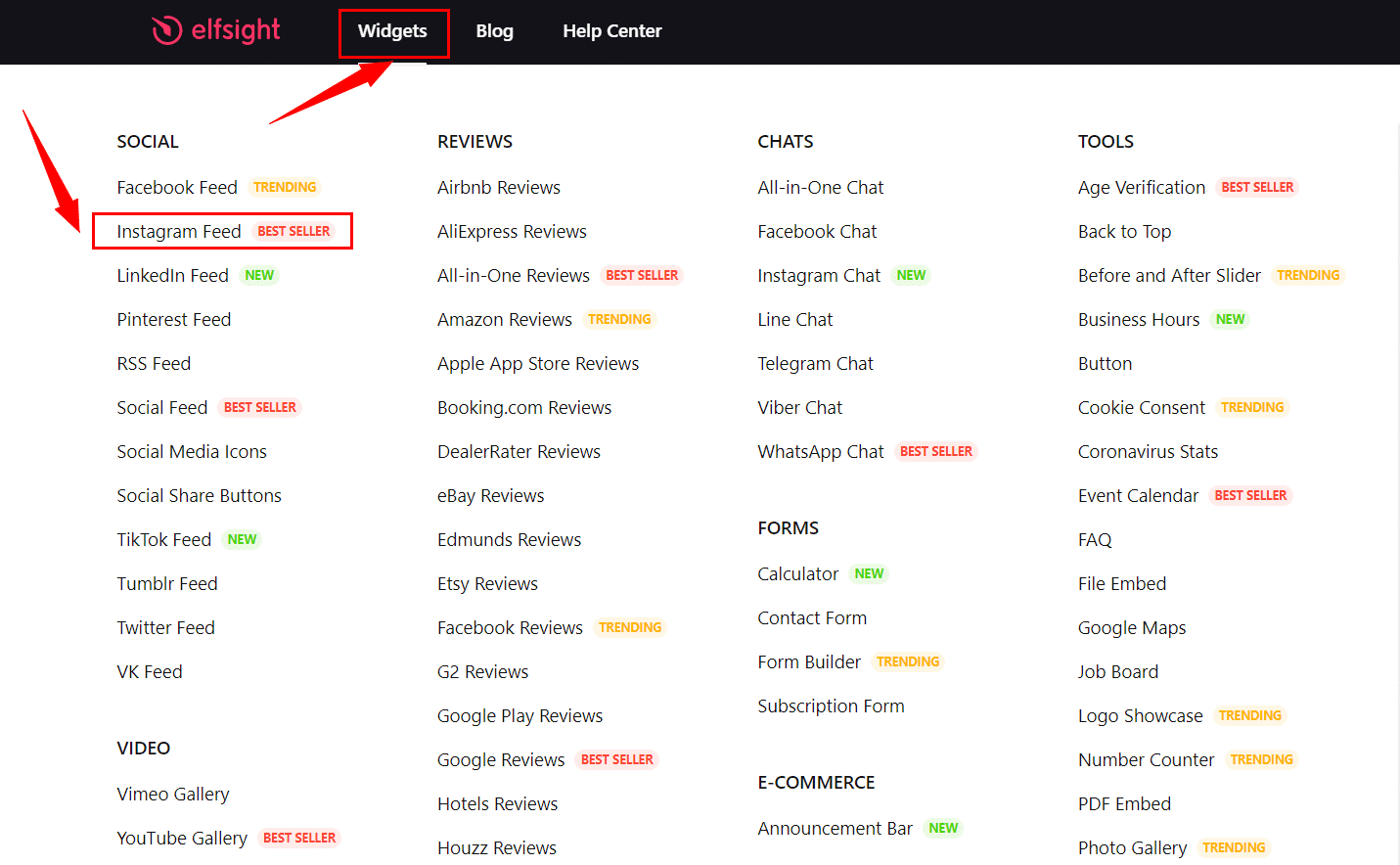This screenshot has width=1400, height=865.
Task: Open Airbnb Reviews widget
Action: (x=499, y=187)
